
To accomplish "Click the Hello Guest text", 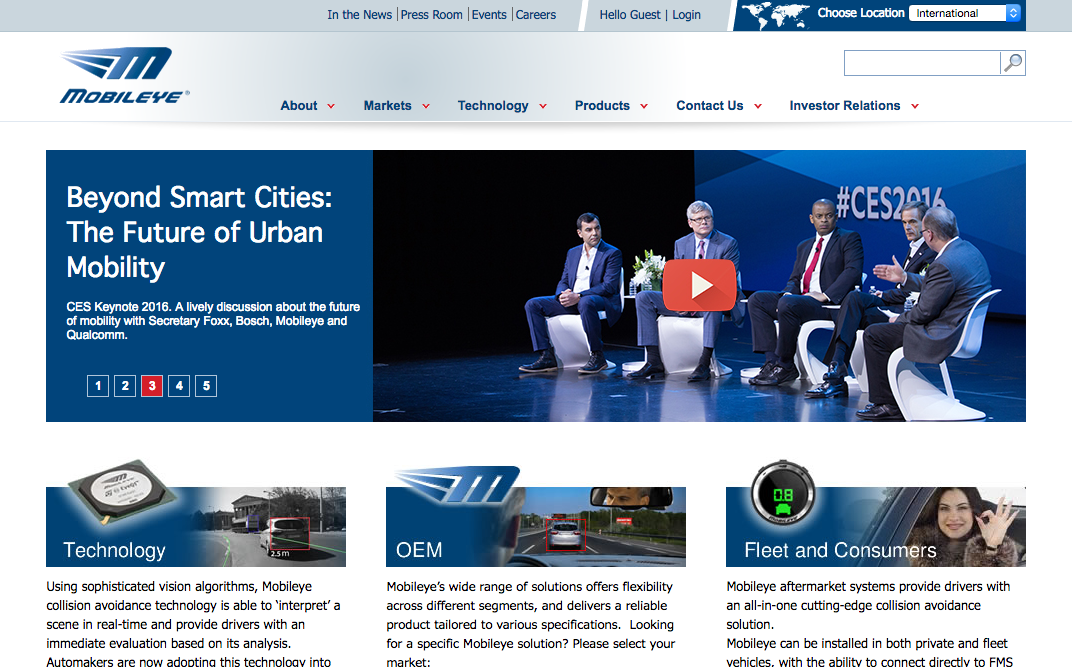I will (x=630, y=15).
